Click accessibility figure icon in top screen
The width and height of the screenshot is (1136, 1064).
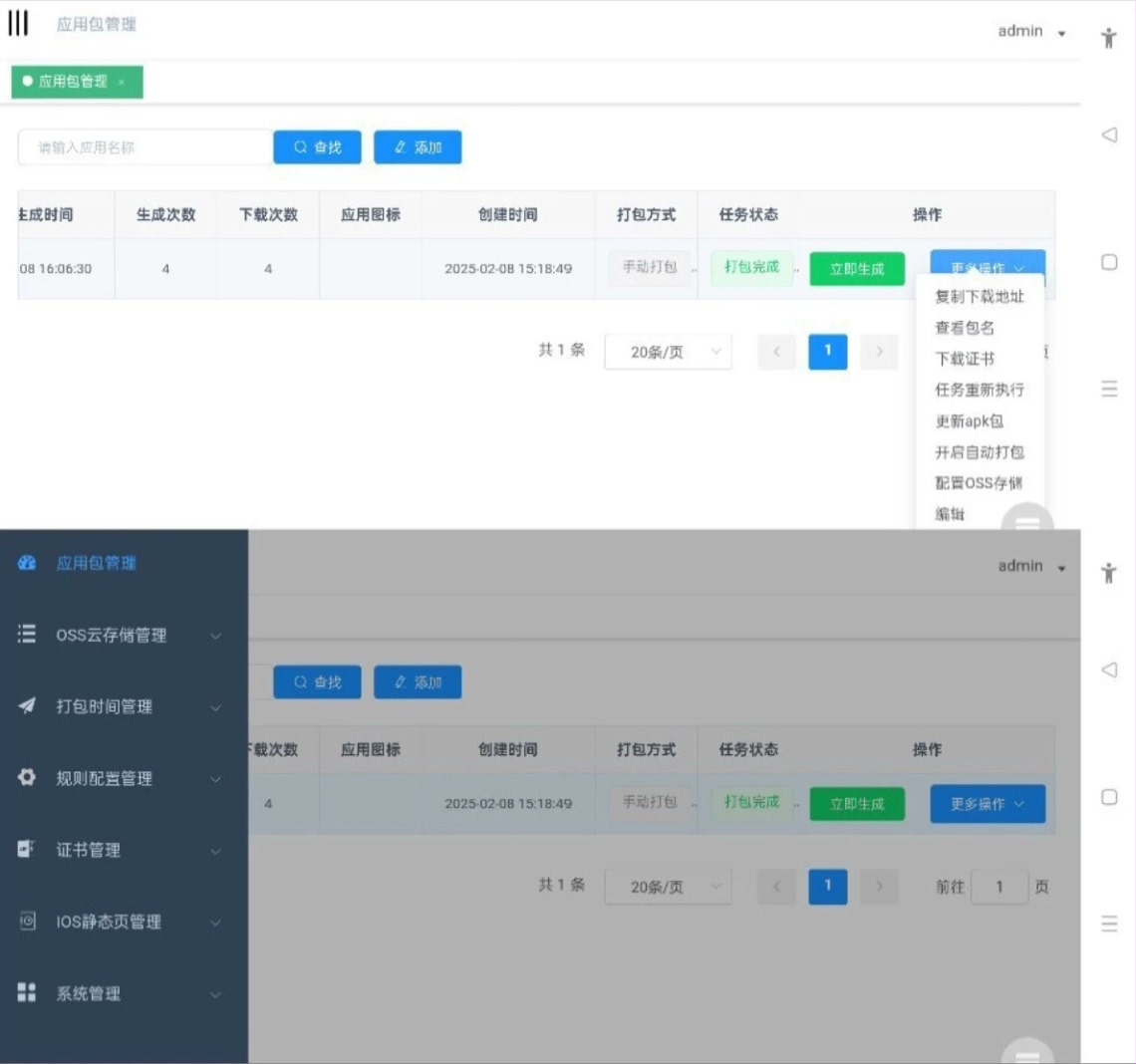pos(1108,38)
